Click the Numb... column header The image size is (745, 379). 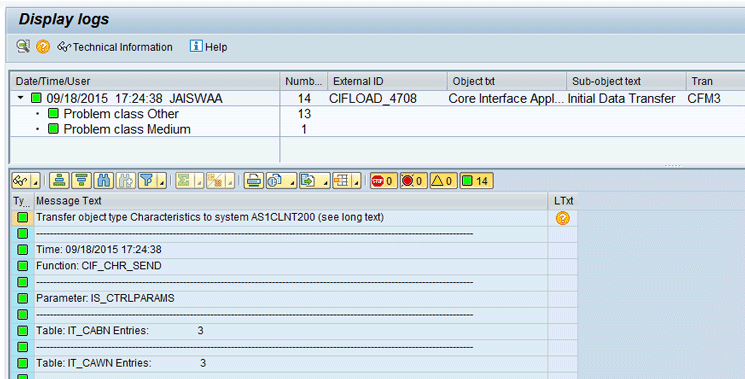tap(304, 81)
